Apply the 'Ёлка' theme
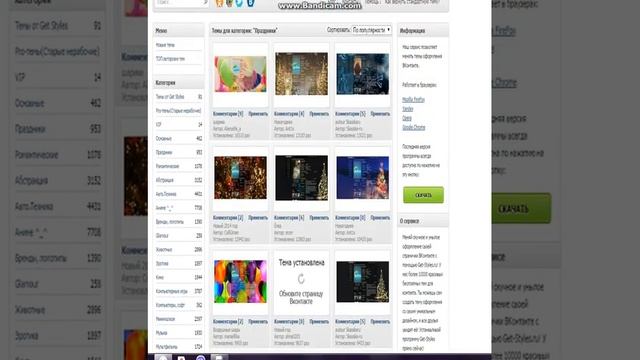Screen dimensions: 640x360 319,218
